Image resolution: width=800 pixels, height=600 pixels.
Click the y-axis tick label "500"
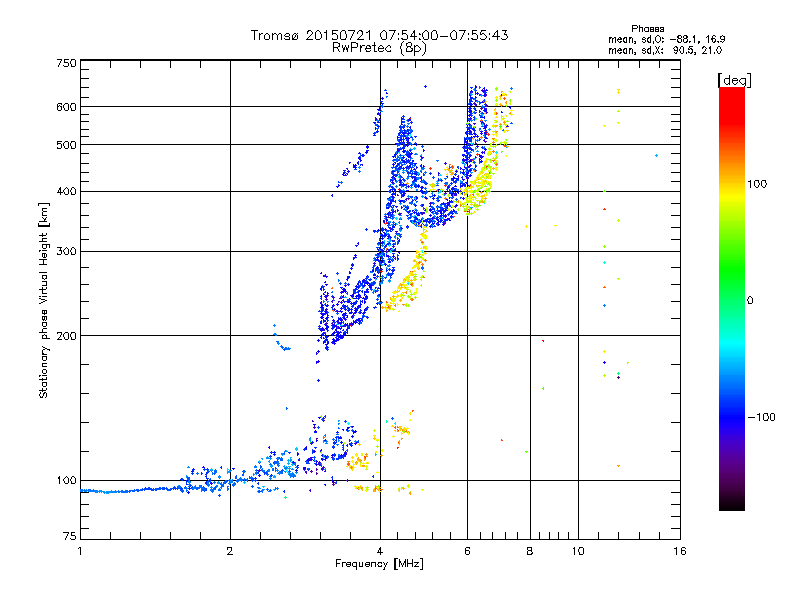tap(67, 145)
